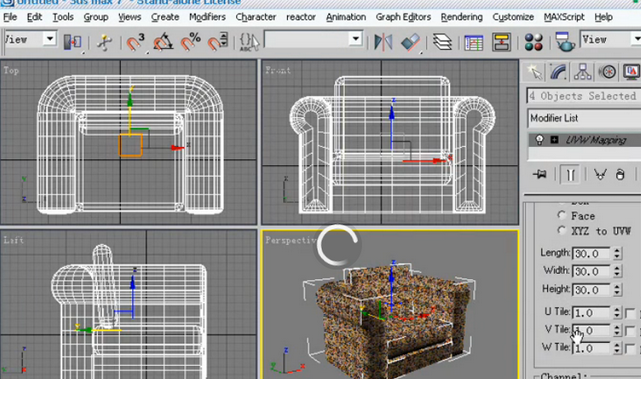This screenshot has width=641, height=402.
Task: Open the Create menu
Action: 165,17
